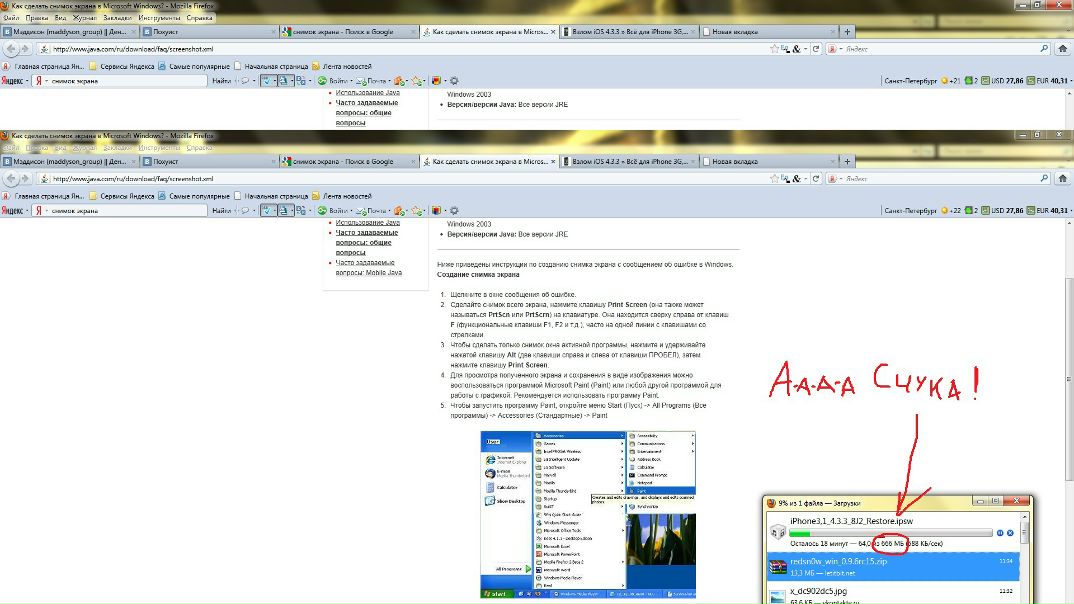The image size is (1074, 604).
Task: Click 'Найти' button in topmost Yandex bar
Action: click(221, 80)
